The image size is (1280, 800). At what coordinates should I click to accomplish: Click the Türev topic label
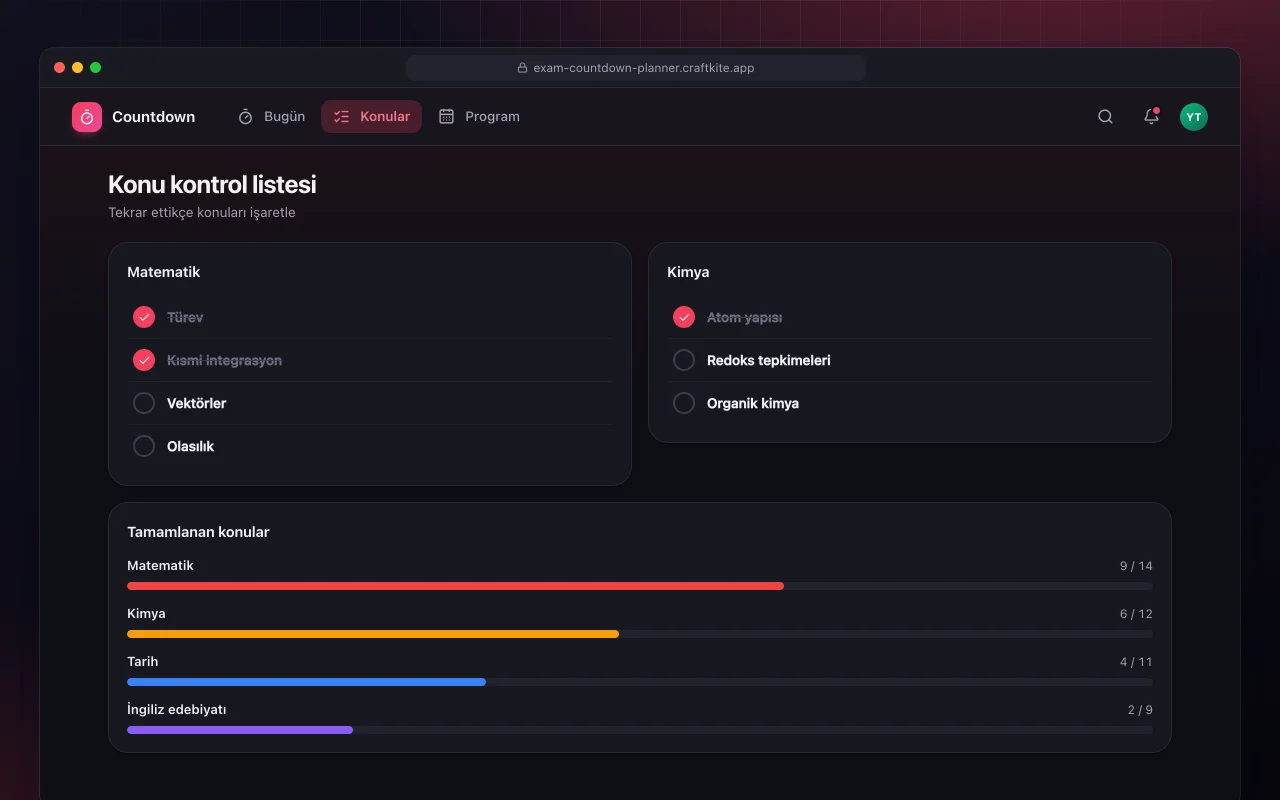coord(185,317)
